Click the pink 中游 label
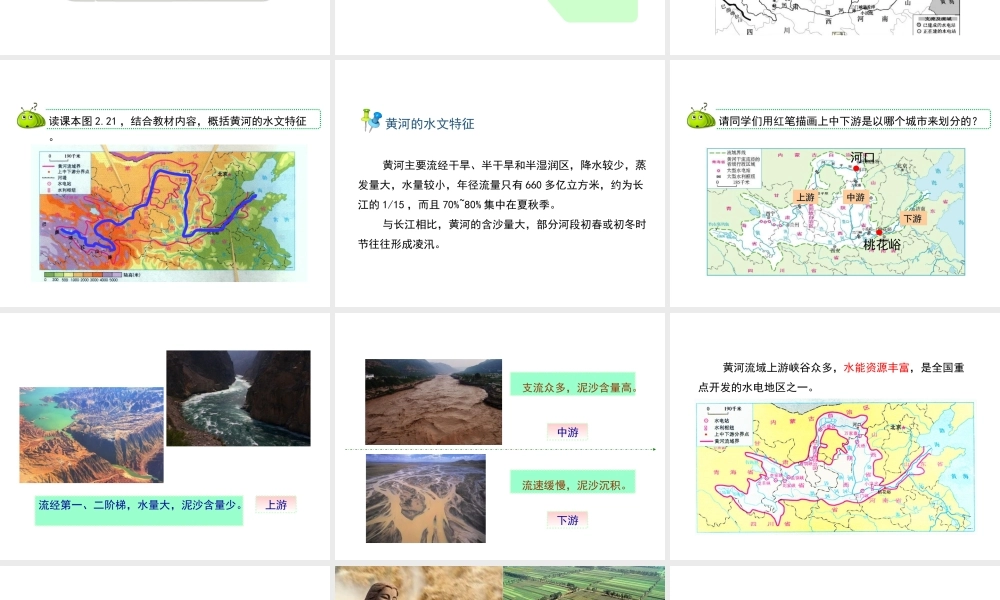The image size is (1000, 600). 568,432
